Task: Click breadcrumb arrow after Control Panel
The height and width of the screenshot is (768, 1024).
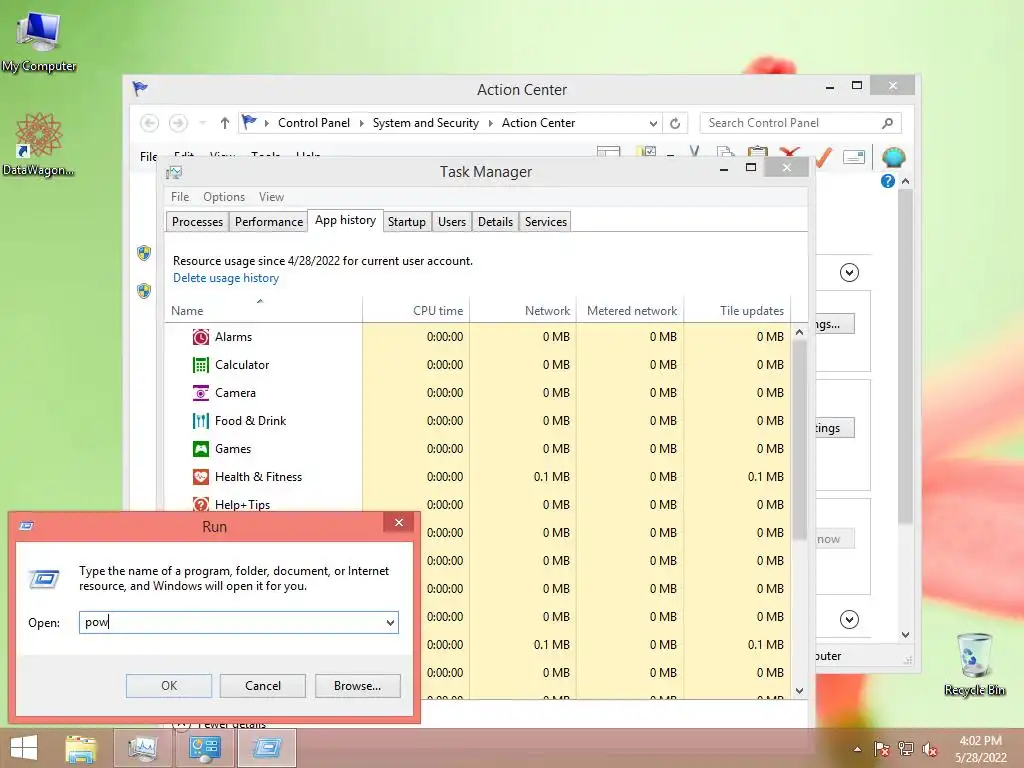Action: [361, 123]
